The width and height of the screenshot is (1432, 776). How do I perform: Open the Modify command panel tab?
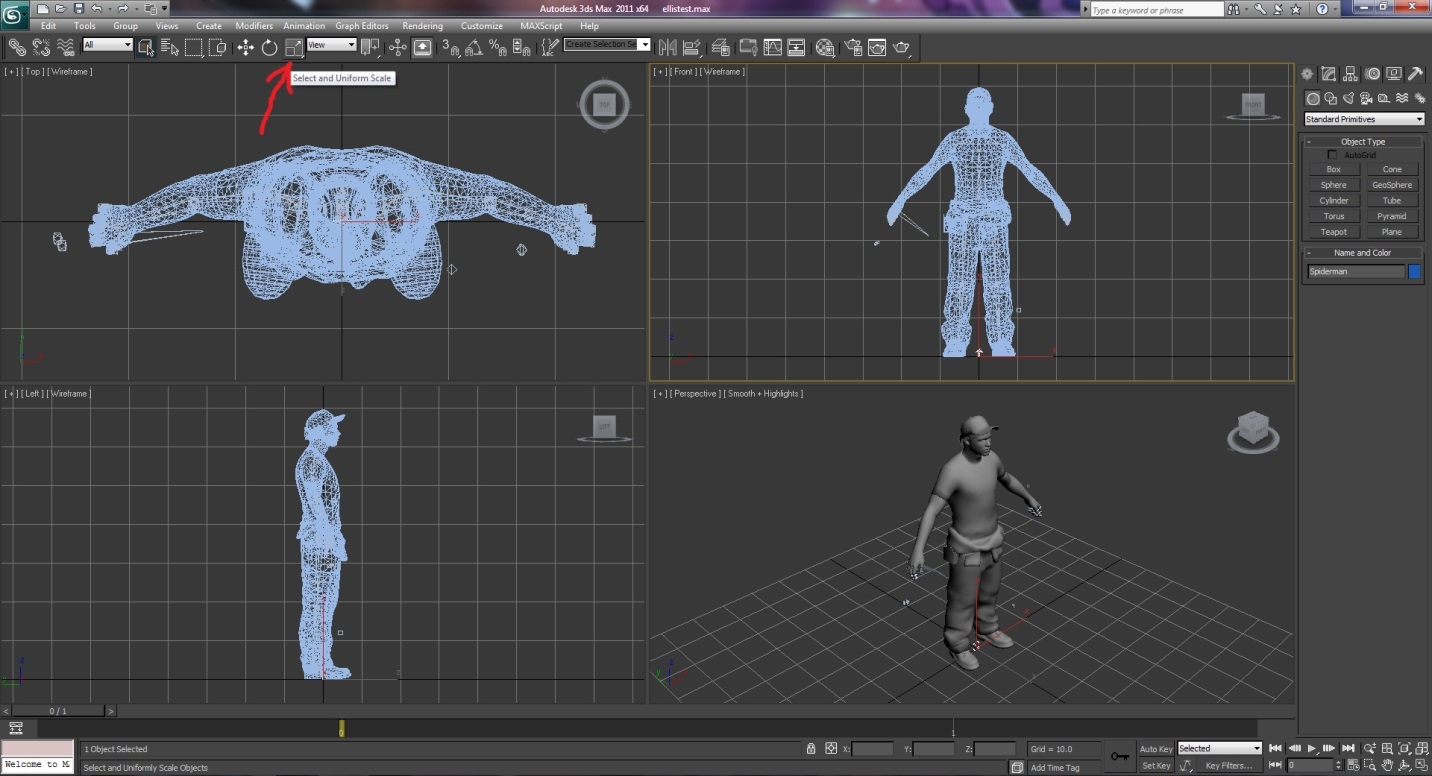coord(1329,74)
